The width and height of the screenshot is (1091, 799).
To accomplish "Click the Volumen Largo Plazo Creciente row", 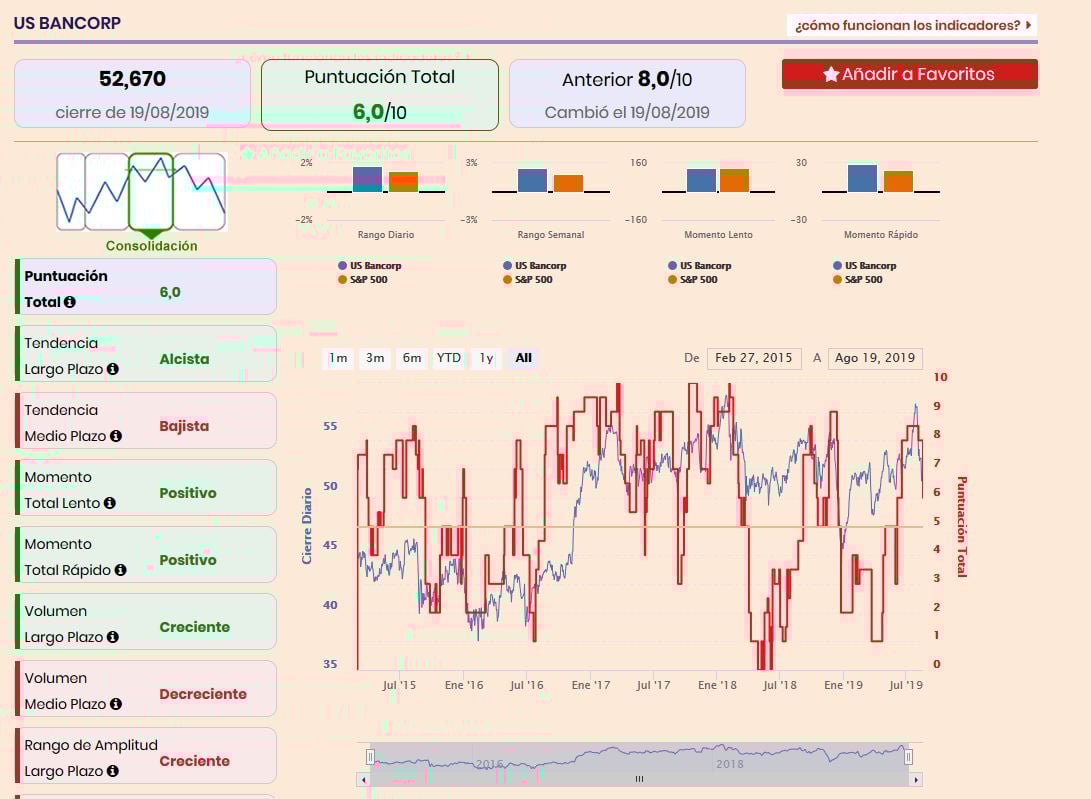I will [146, 622].
